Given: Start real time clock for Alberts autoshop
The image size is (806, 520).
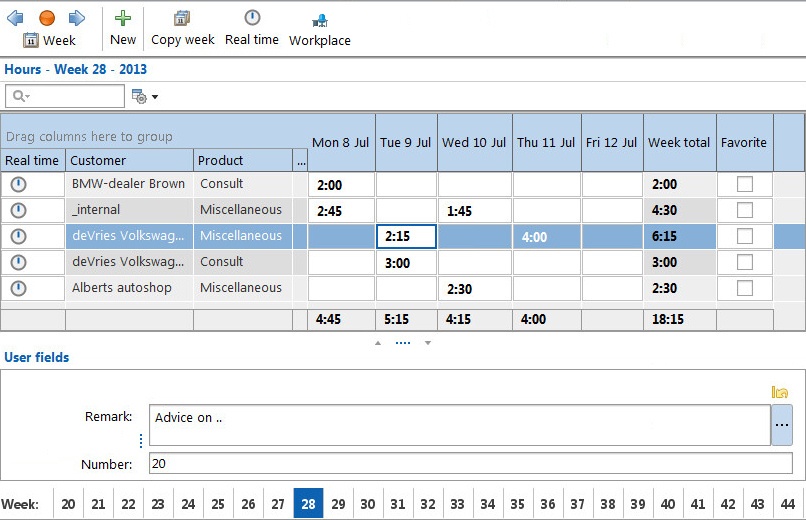Looking at the screenshot, I should (19, 288).
